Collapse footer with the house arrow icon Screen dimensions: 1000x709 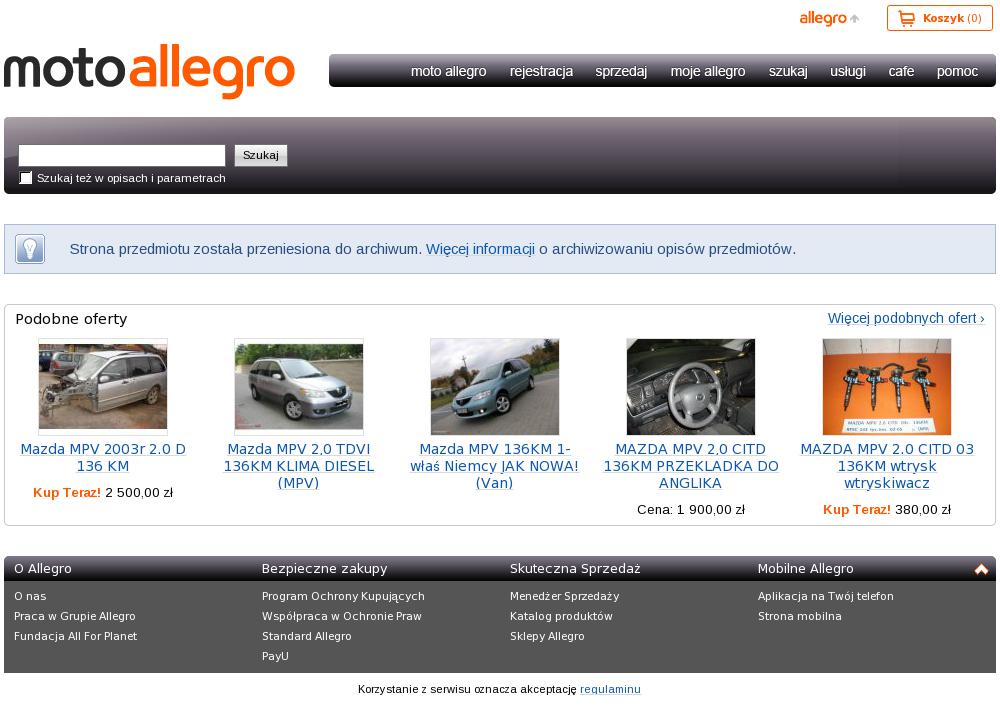point(981,569)
